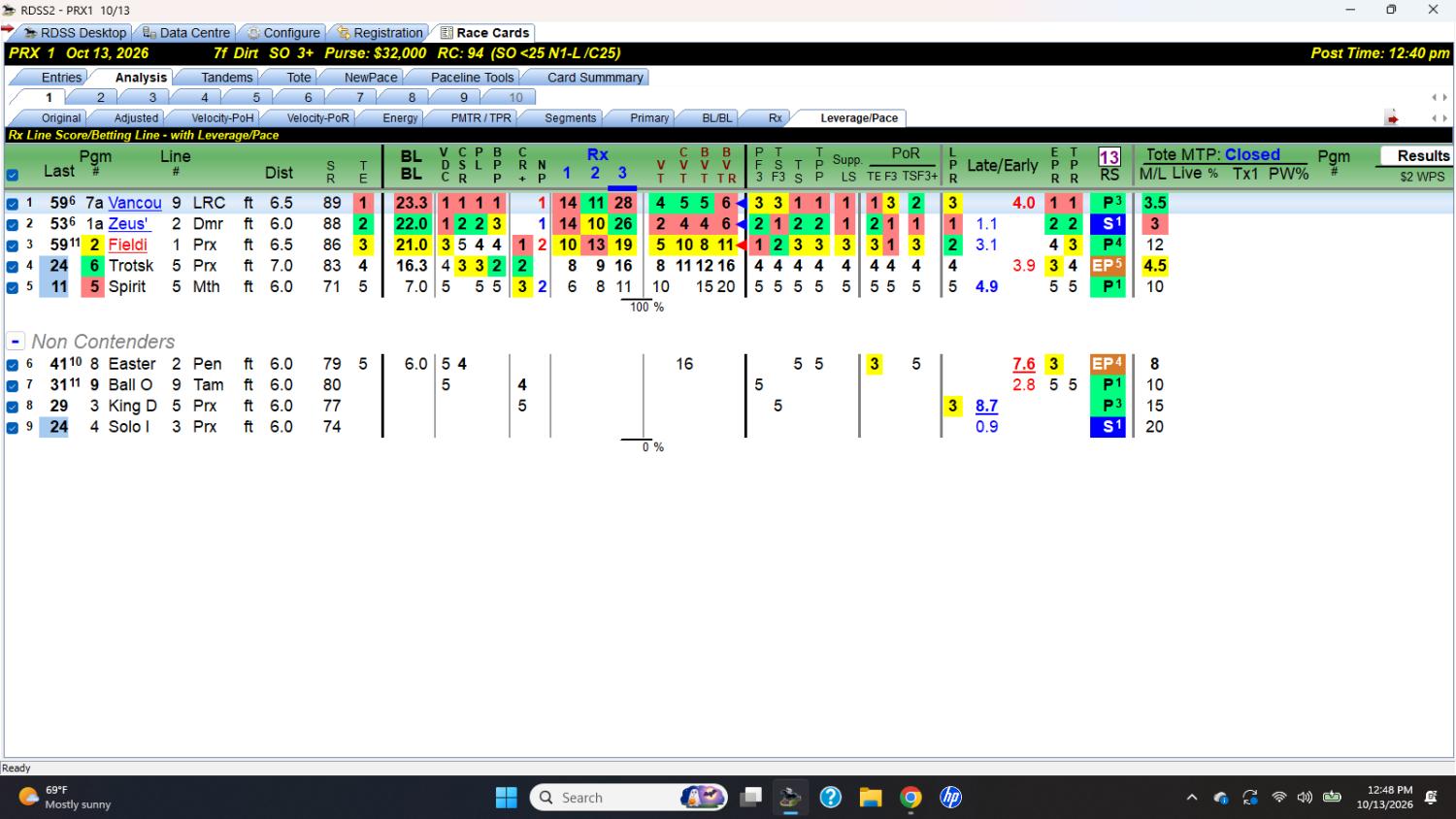Click the Results column button
Screen dimensions: 1456x819
1417,155
